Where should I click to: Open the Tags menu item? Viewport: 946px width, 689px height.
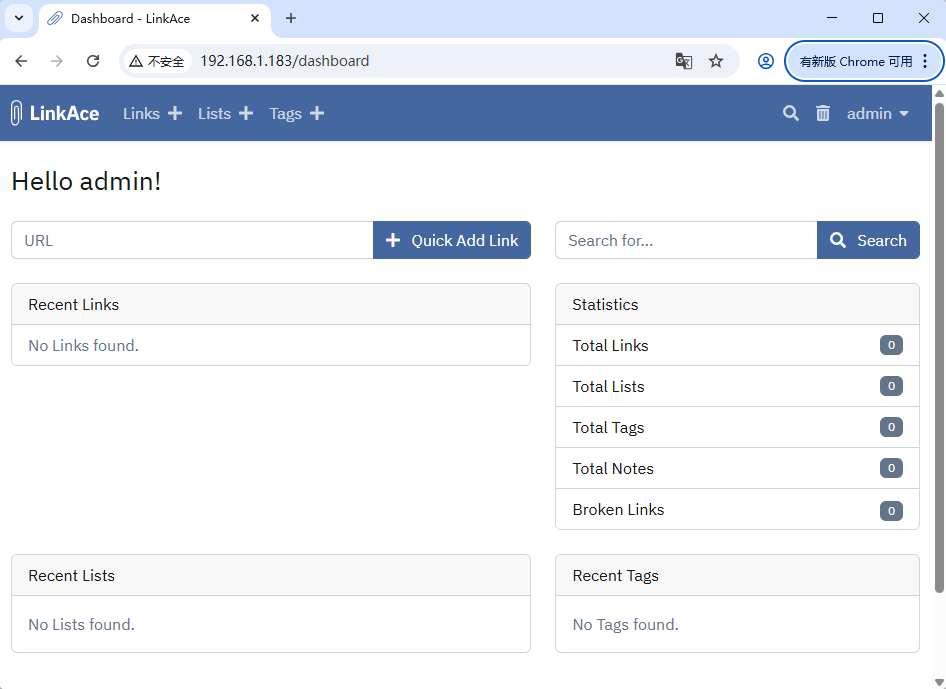[285, 113]
